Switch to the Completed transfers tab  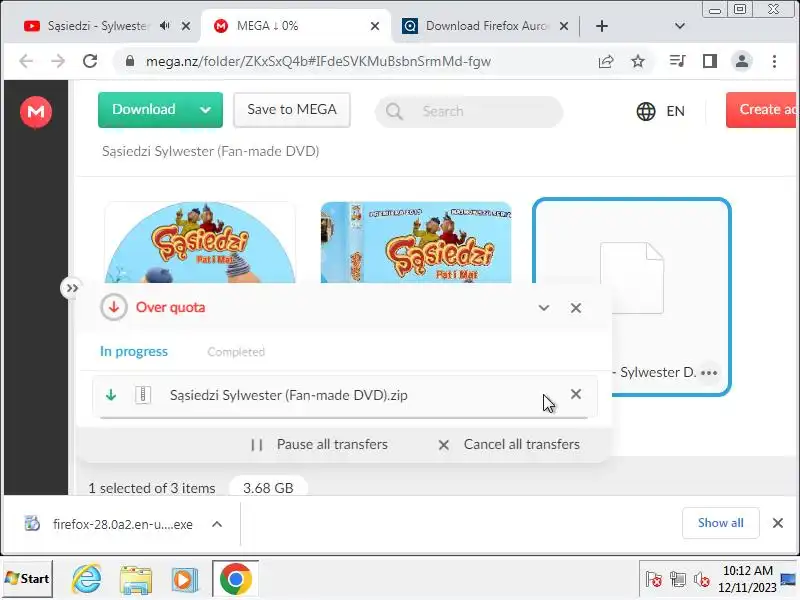tap(236, 352)
